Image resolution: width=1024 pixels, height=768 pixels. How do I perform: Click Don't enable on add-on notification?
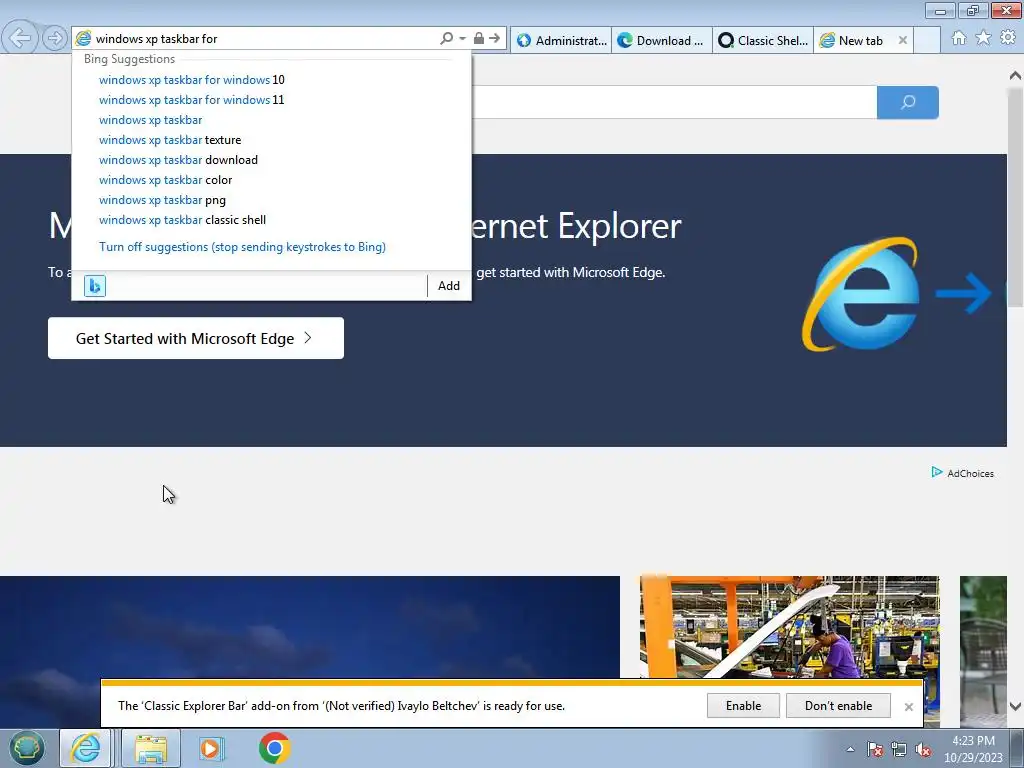pos(839,706)
